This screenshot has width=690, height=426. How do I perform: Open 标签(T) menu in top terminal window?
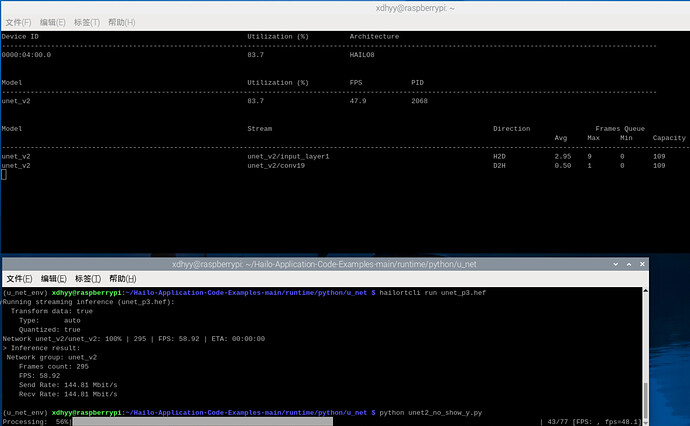coord(87,22)
